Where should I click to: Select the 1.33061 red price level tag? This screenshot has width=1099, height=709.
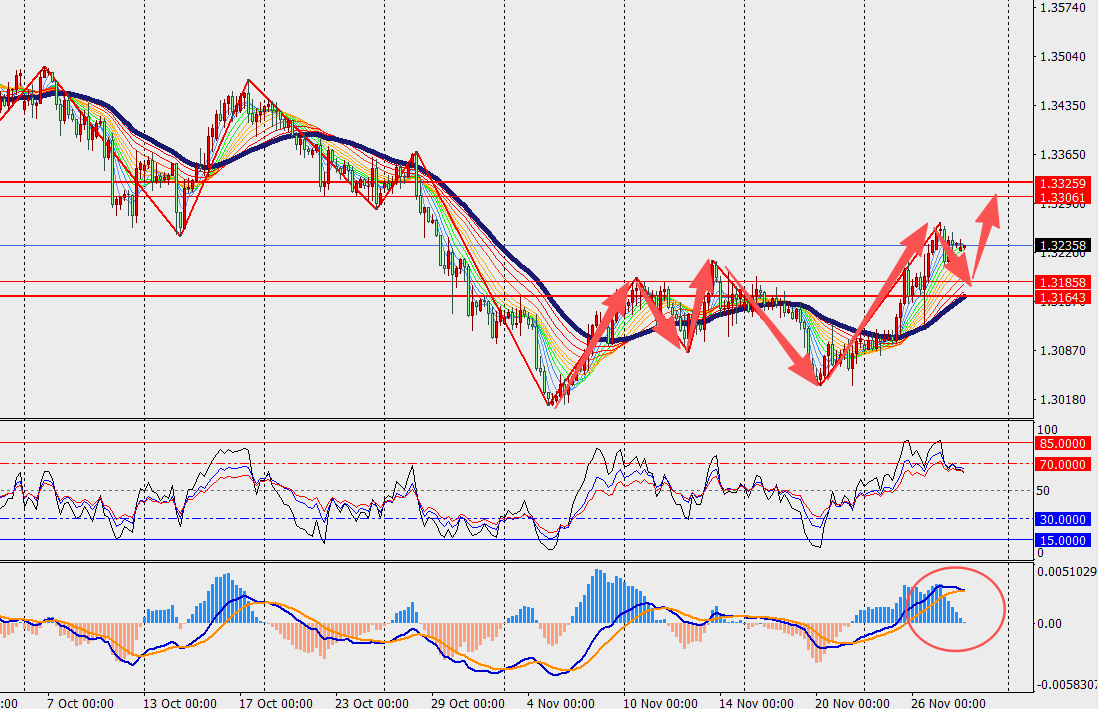tap(1062, 198)
